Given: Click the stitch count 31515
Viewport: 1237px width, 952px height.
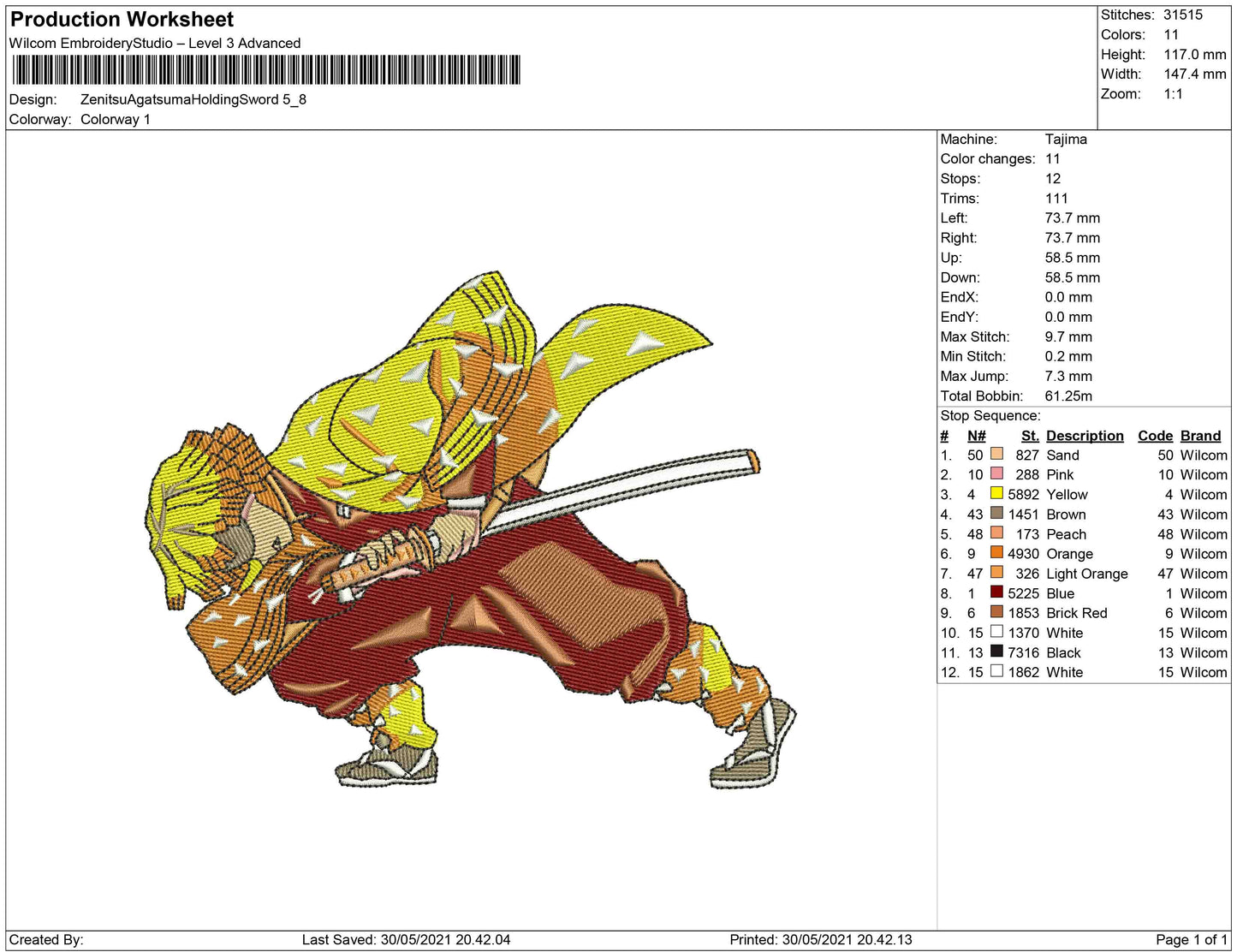Looking at the screenshot, I should [1183, 15].
